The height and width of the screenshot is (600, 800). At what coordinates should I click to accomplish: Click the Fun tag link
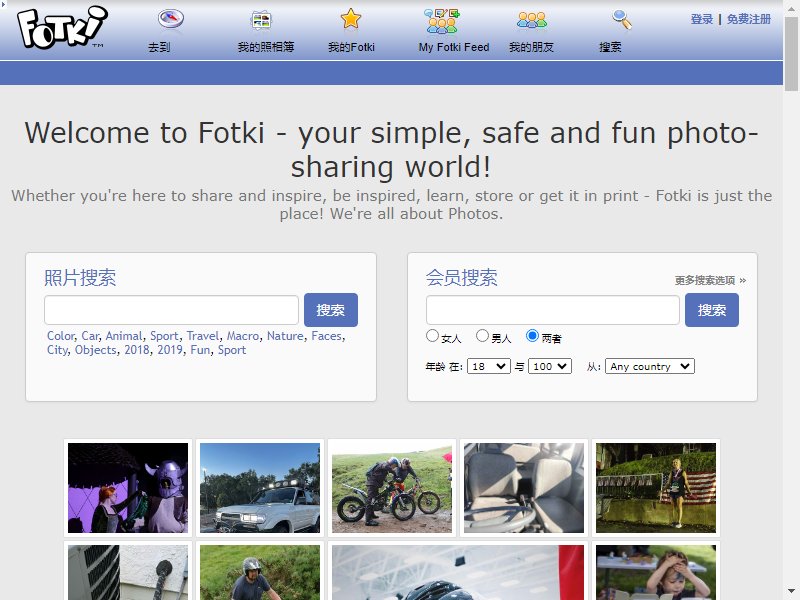[200, 349]
